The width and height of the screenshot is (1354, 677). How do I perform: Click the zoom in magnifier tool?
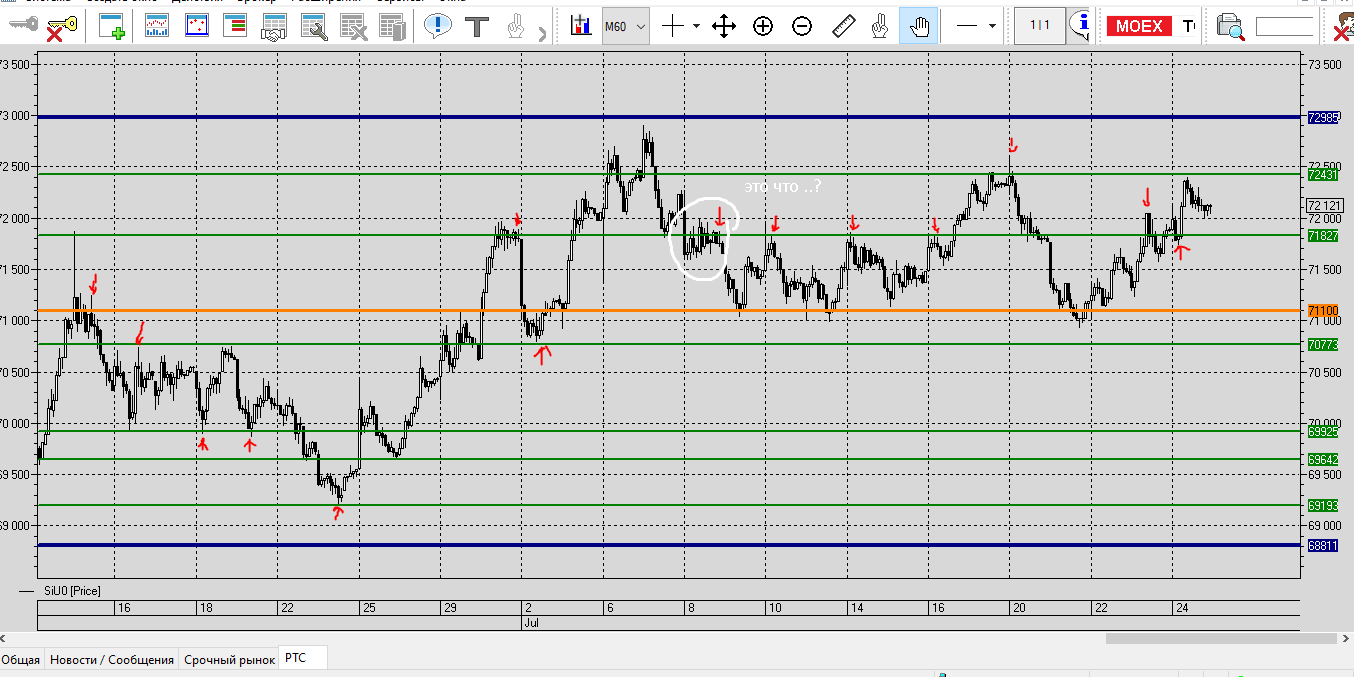click(763, 27)
